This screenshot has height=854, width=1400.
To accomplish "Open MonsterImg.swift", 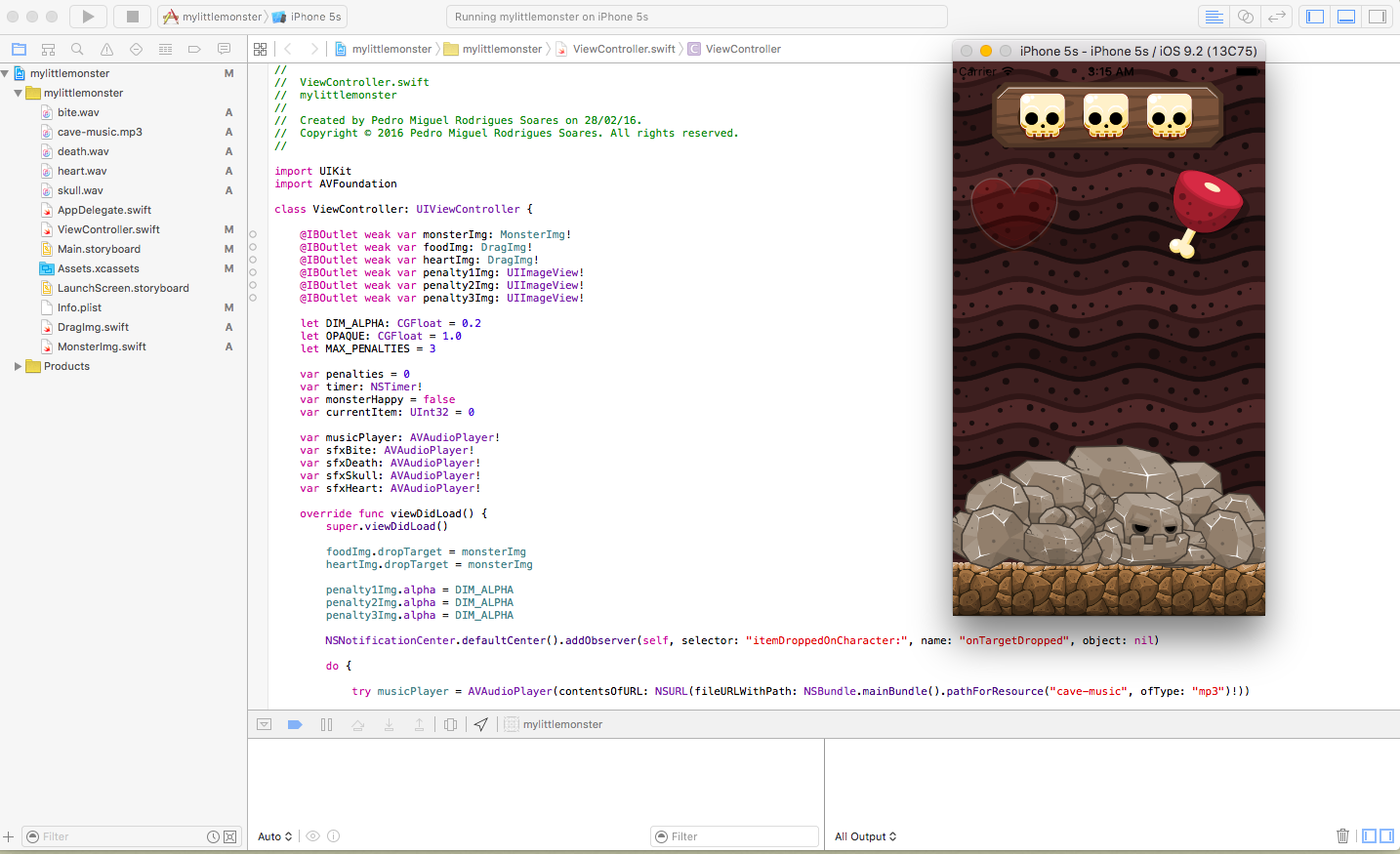I will point(102,346).
